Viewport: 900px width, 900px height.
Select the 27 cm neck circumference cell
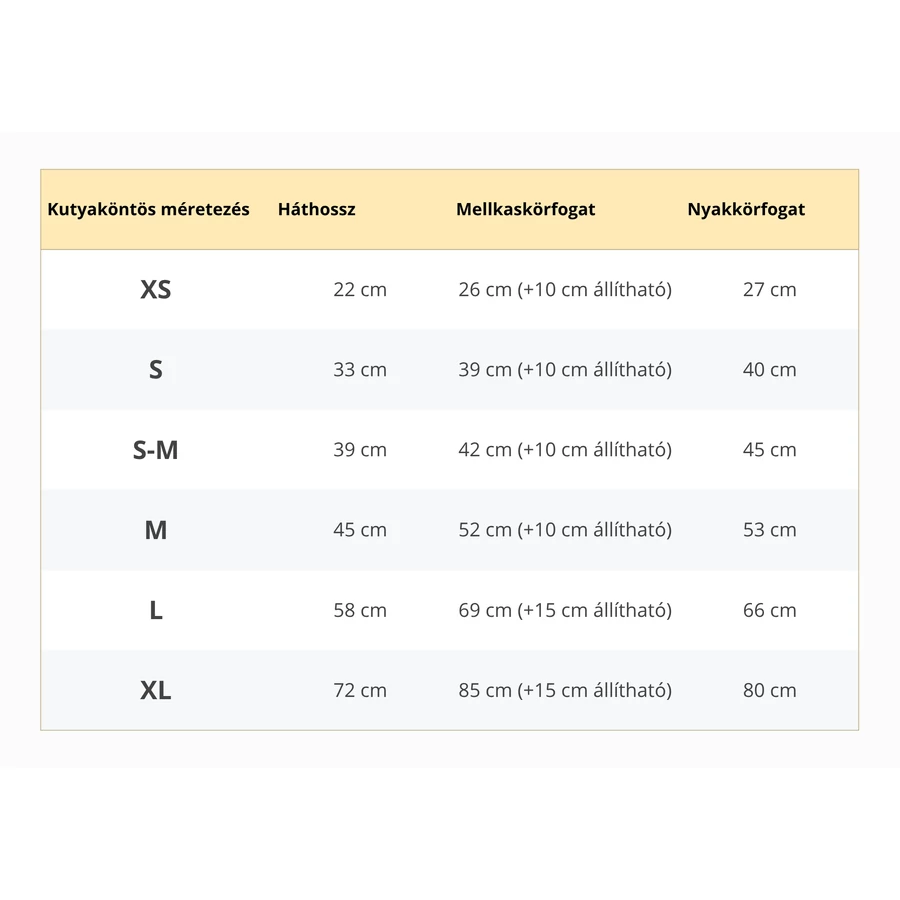(769, 289)
